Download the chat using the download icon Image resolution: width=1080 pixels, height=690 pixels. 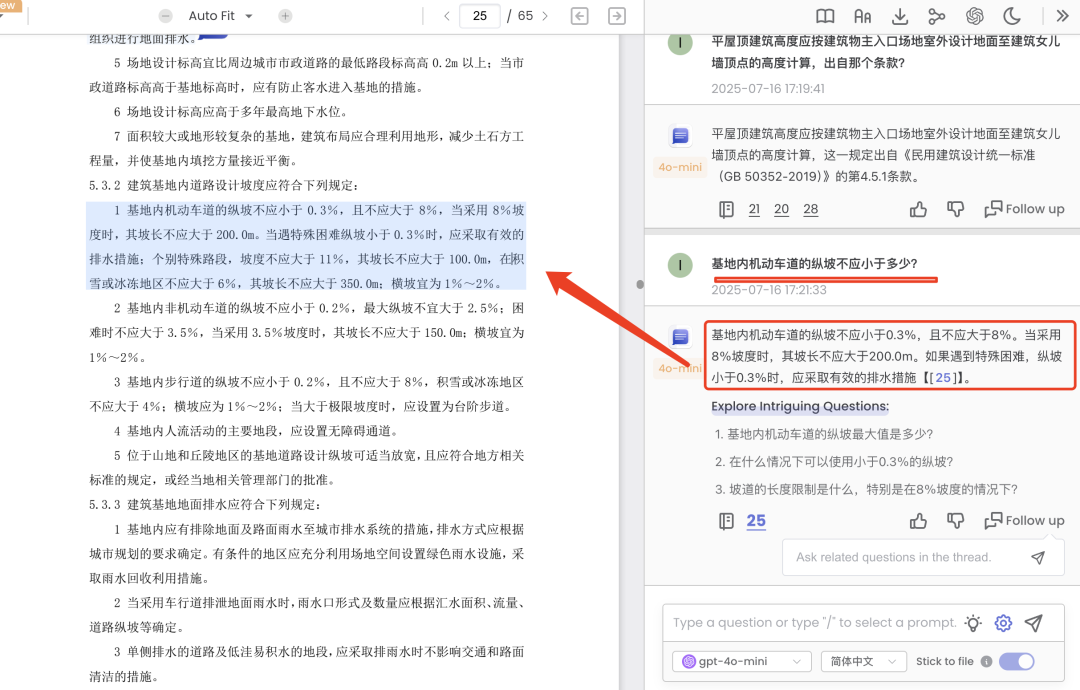[x=900, y=16]
